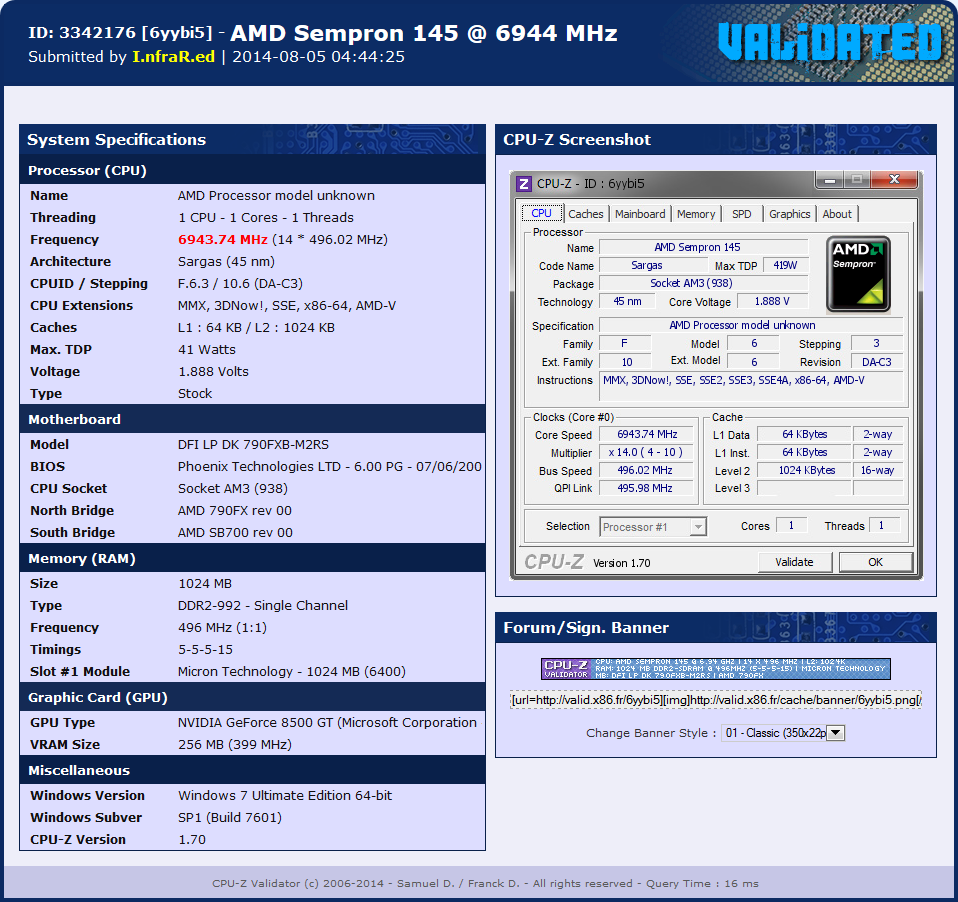Click the Package Socket AM3 (938) field
958x902 pixels.
[704, 283]
